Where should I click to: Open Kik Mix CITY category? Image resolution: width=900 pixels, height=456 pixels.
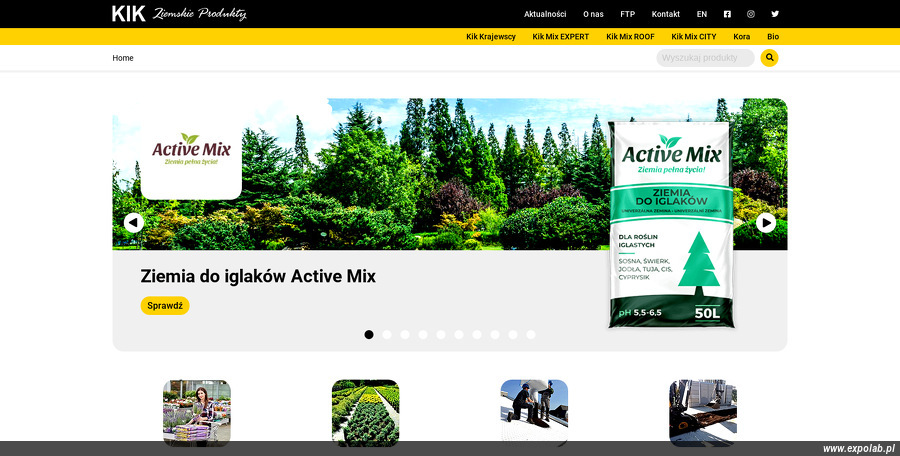tap(694, 37)
